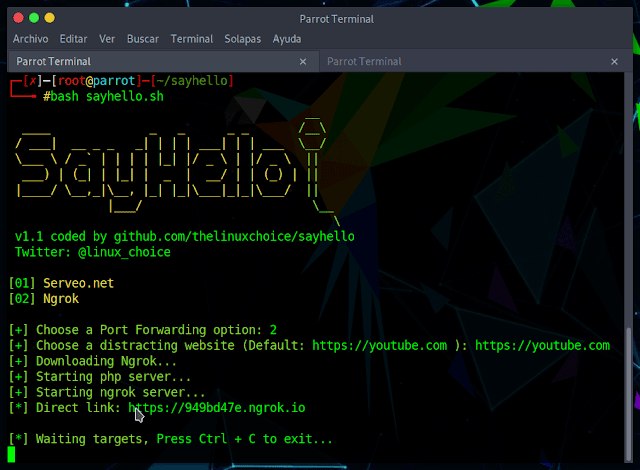Click the @linux_choice Twitter handle
Viewport: 640px width, 470px height.
click(x=124, y=252)
